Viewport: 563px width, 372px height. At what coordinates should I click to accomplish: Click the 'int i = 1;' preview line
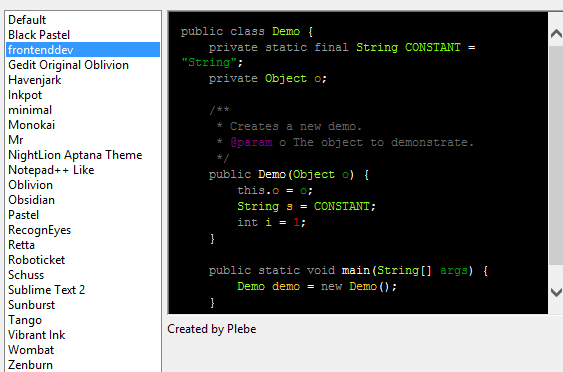pos(271,222)
